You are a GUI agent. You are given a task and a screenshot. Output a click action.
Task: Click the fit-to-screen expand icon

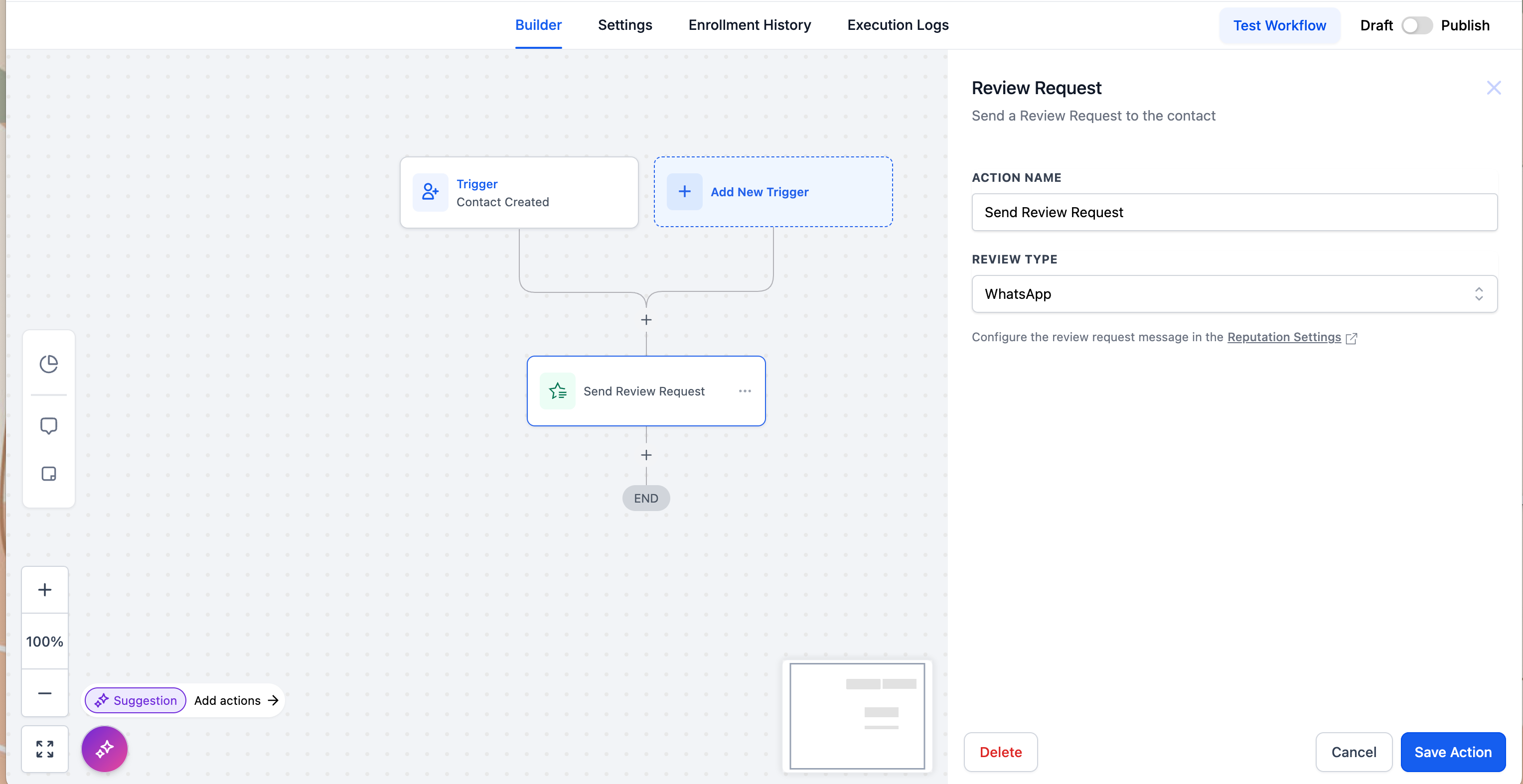coord(45,749)
